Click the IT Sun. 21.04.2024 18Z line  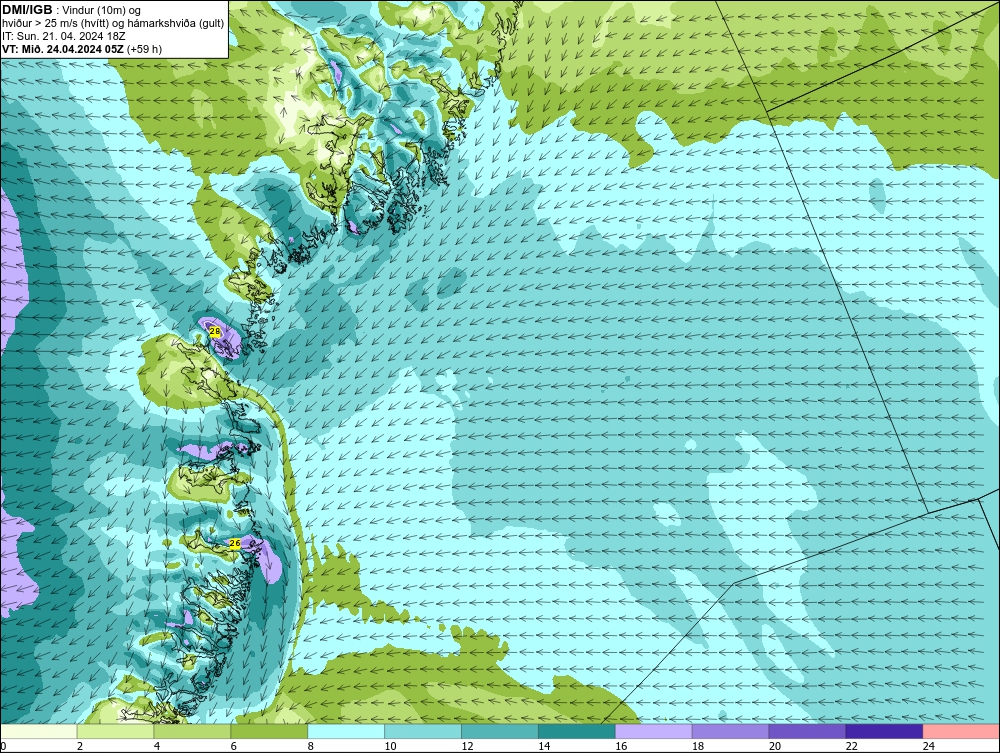(x=64, y=36)
